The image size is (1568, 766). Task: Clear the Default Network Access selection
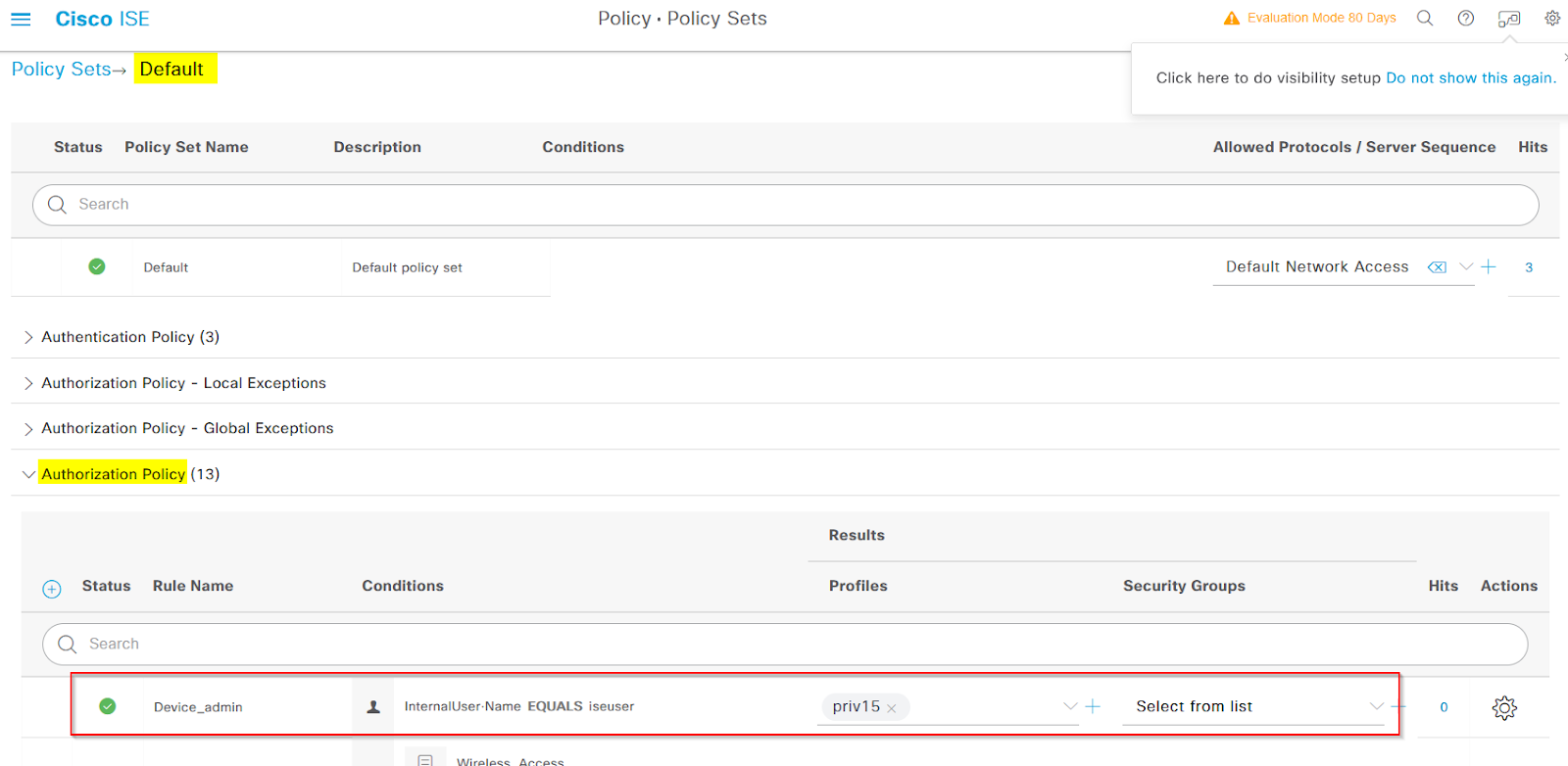click(x=1437, y=267)
